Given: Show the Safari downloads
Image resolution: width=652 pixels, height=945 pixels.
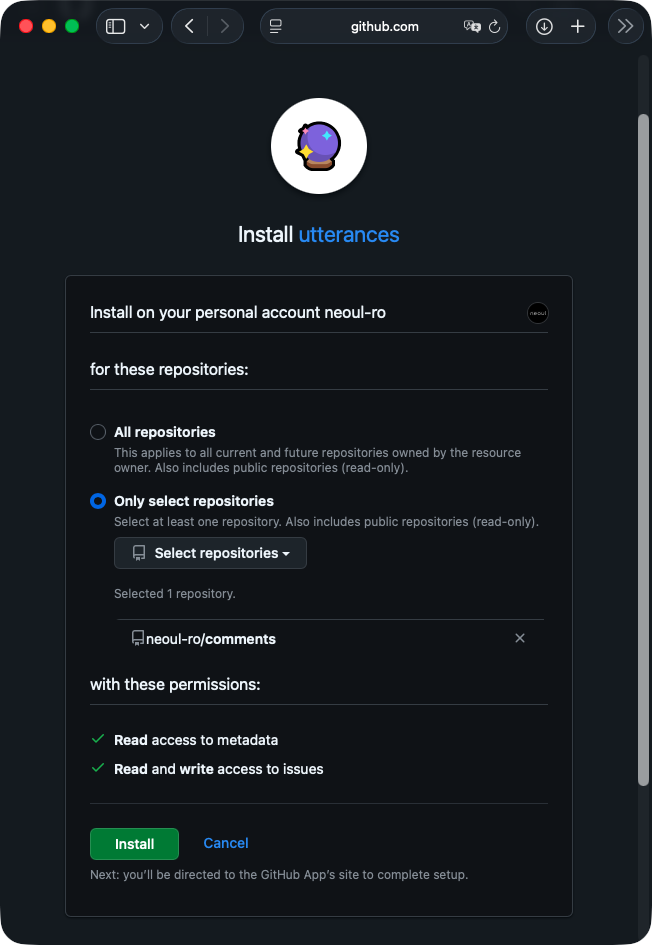Looking at the screenshot, I should click(x=544, y=27).
